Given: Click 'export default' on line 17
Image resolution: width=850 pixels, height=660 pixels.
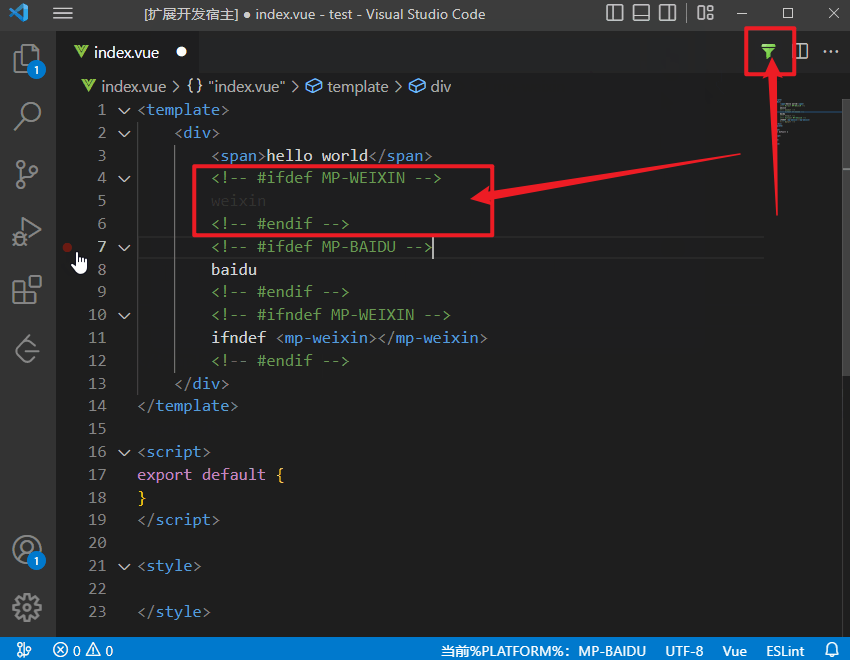Looking at the screenshot, I should point(202,475).
